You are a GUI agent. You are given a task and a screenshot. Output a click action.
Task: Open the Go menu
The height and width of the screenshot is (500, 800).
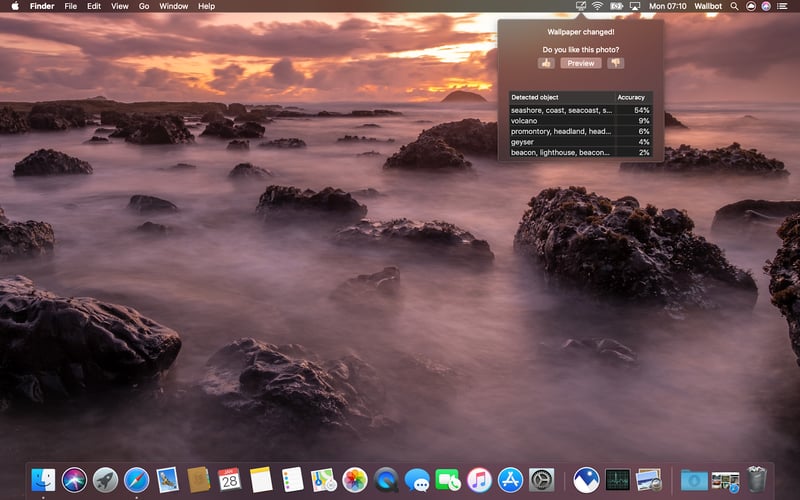(144, 6)
